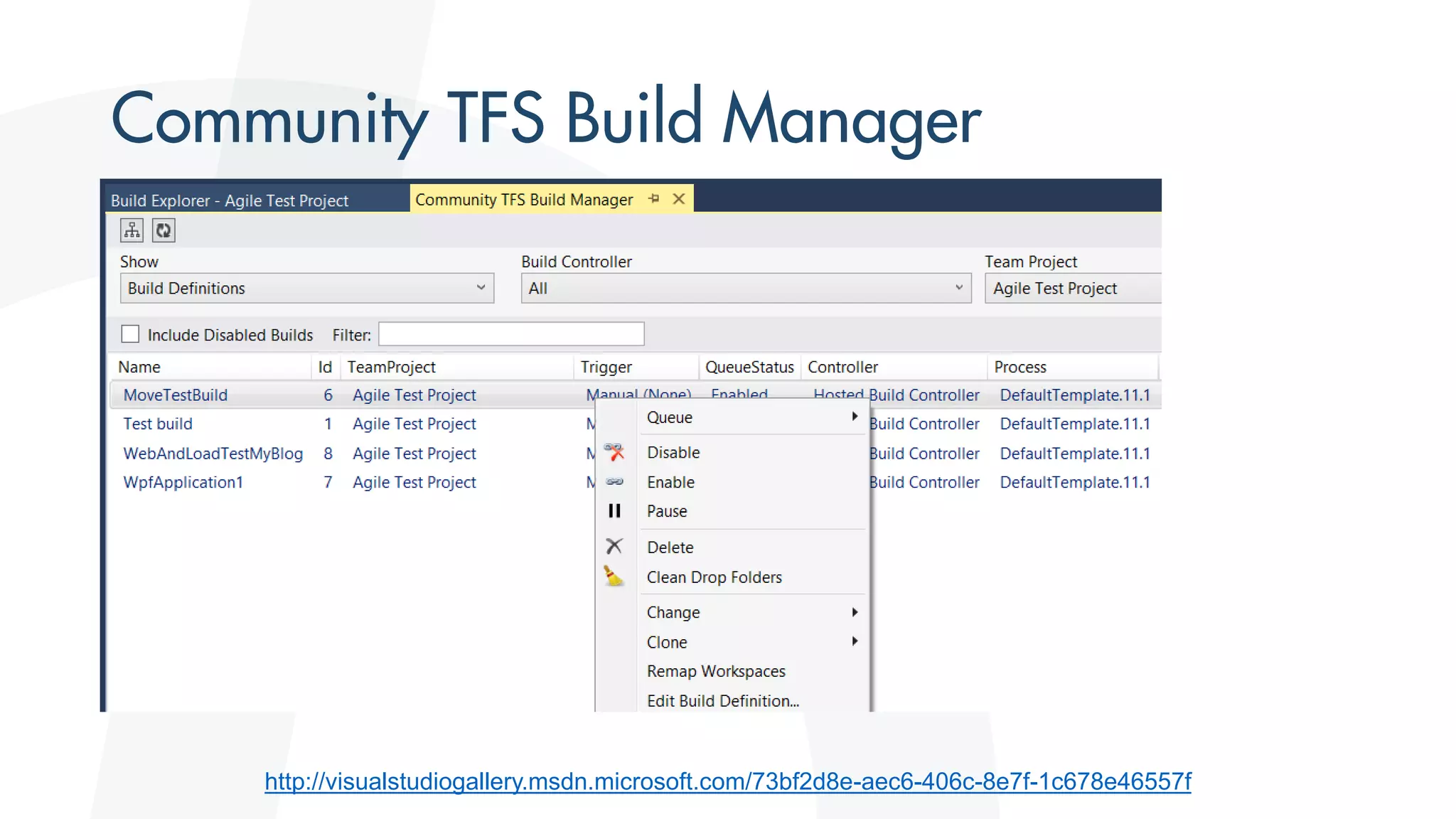Click Id 8 in WebAndLoadTestMyBlog row

tap(328, 454)
